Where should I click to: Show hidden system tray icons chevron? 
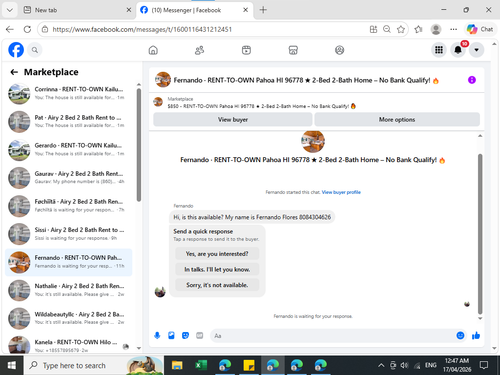pos(381,365)
